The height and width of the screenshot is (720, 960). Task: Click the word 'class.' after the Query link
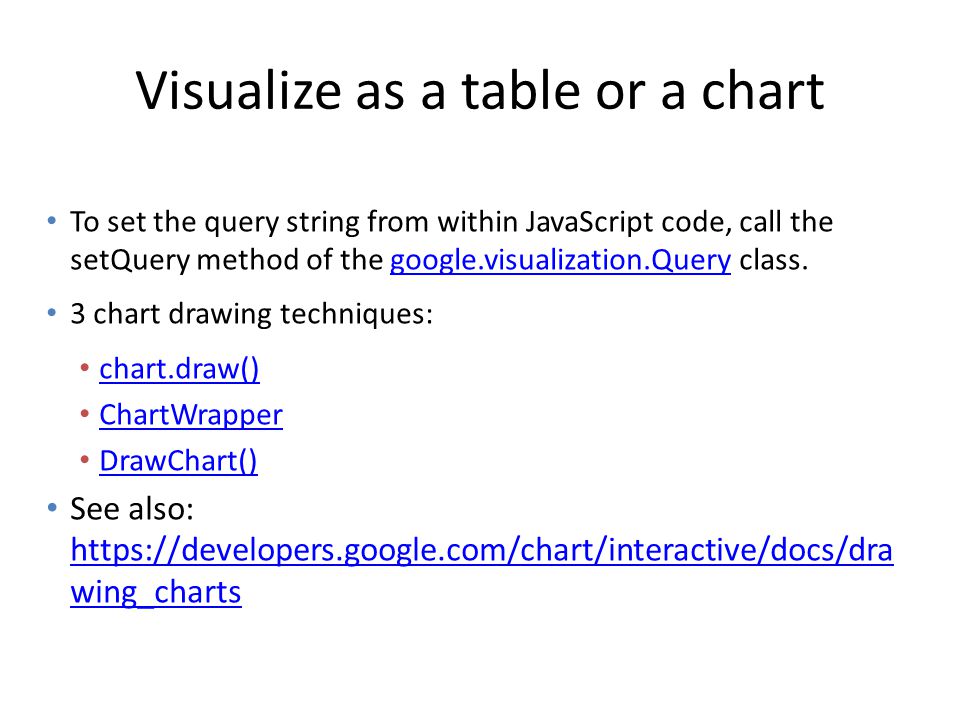tap(774, 260)
